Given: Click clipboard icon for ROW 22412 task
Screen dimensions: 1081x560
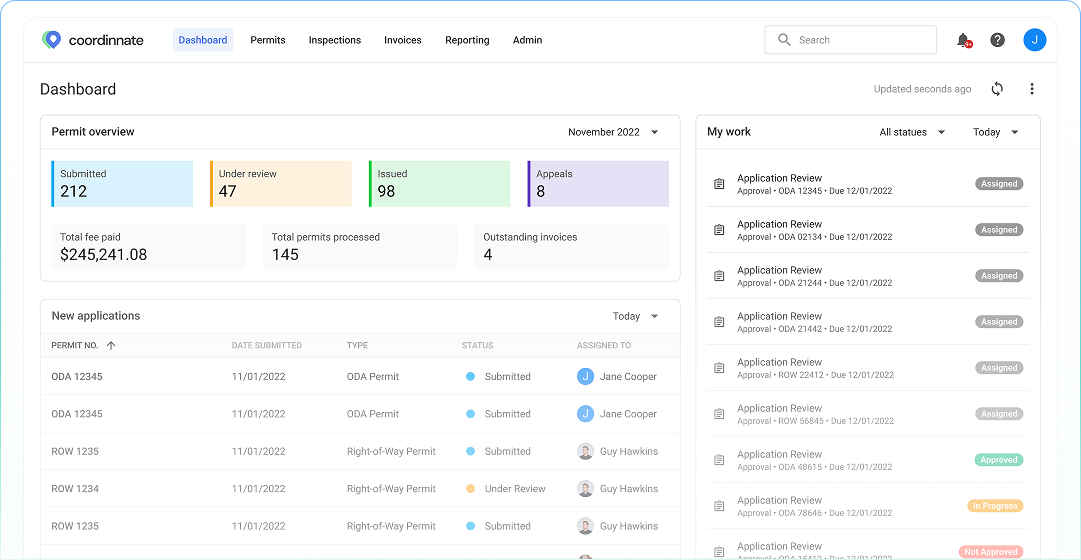Looking at the screenshot, I should pos(719,368).
